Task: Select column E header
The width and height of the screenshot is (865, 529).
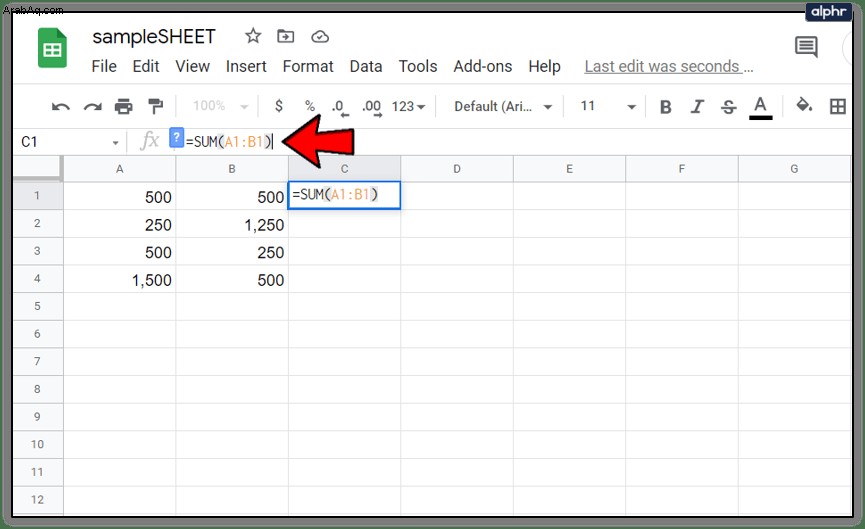Action: (570, 169)
